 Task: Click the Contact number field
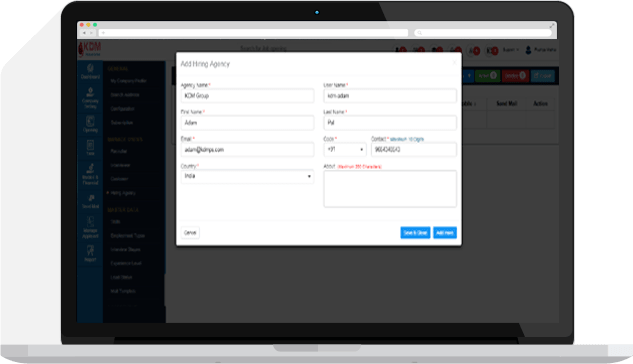point(414,150)
